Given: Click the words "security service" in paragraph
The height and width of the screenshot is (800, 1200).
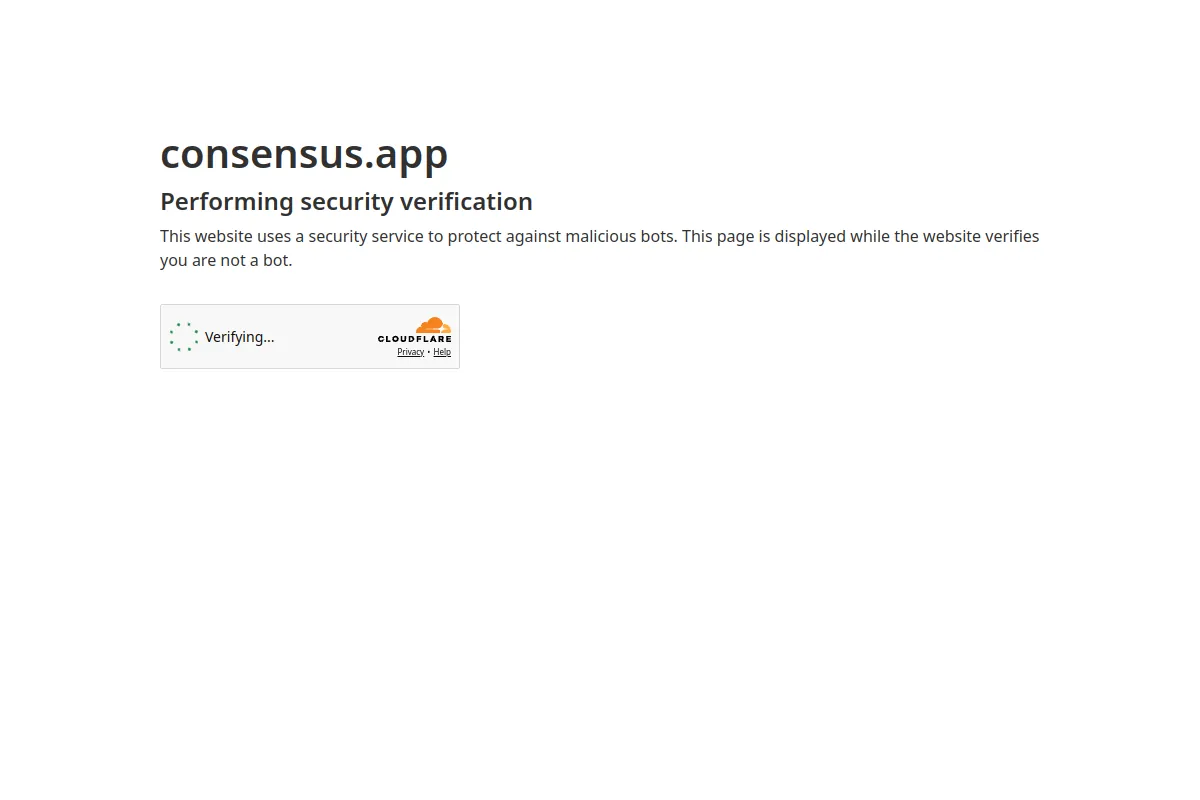Looking at the screenshot, I should pyautogui.click(x=366, y=236).
